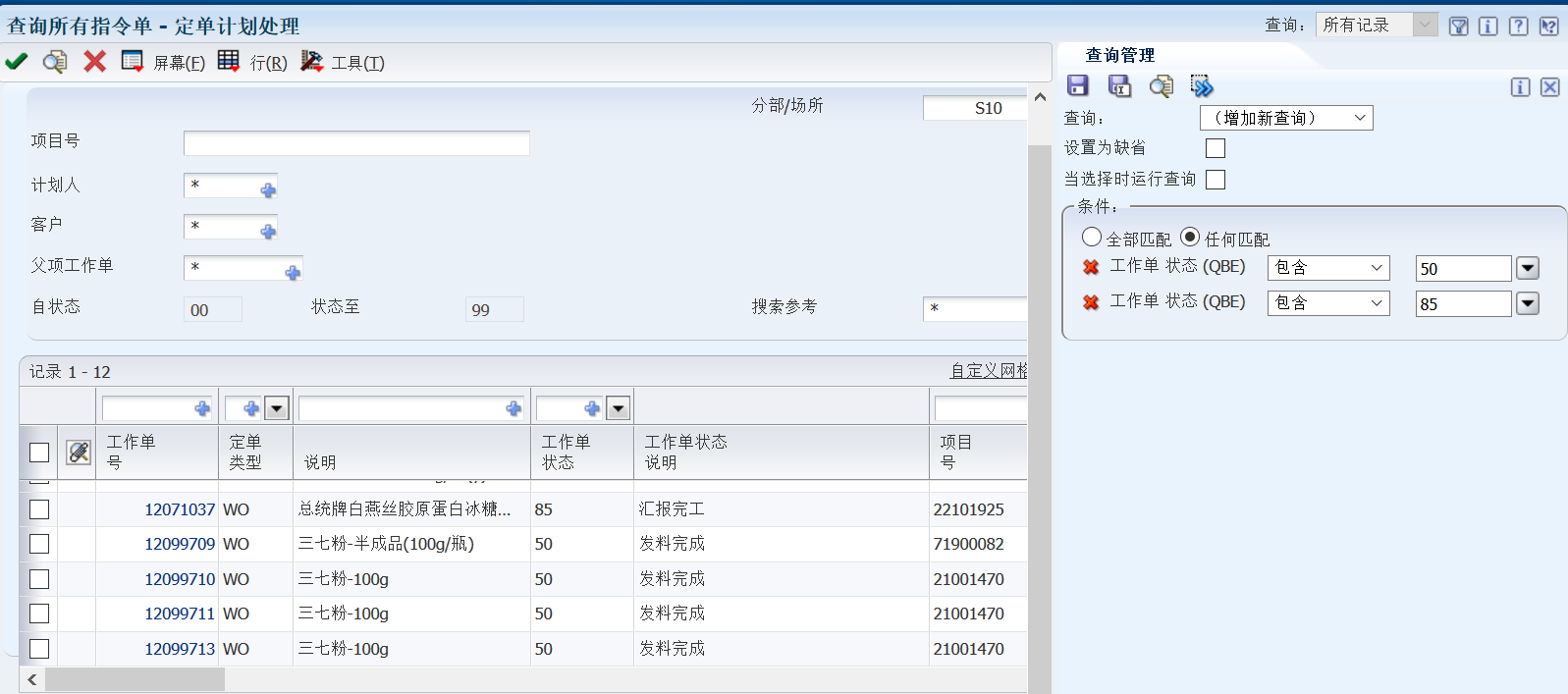Check the row checkbox for work order 12099713
This screenshot has height=694, width=1568.
click(x=39, y=649)
